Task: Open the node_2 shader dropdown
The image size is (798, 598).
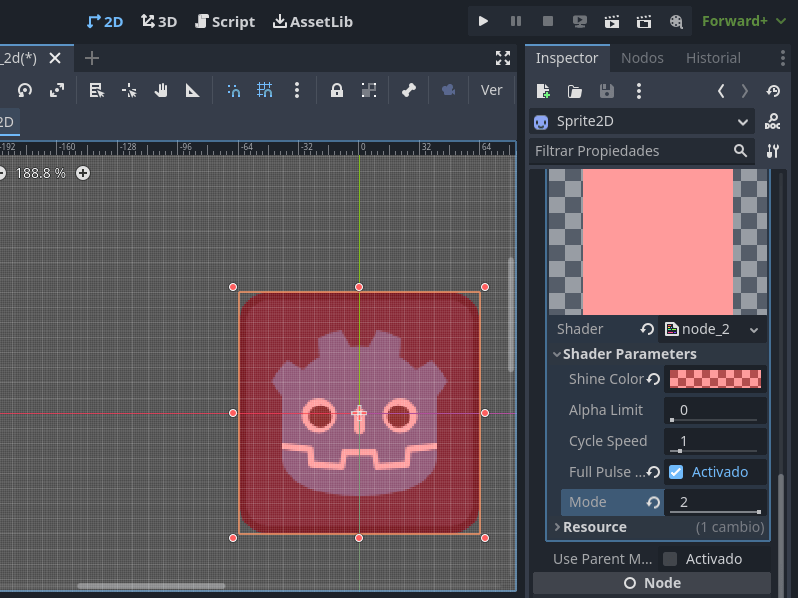Action: pyautogui.click(x=712, y=329)
